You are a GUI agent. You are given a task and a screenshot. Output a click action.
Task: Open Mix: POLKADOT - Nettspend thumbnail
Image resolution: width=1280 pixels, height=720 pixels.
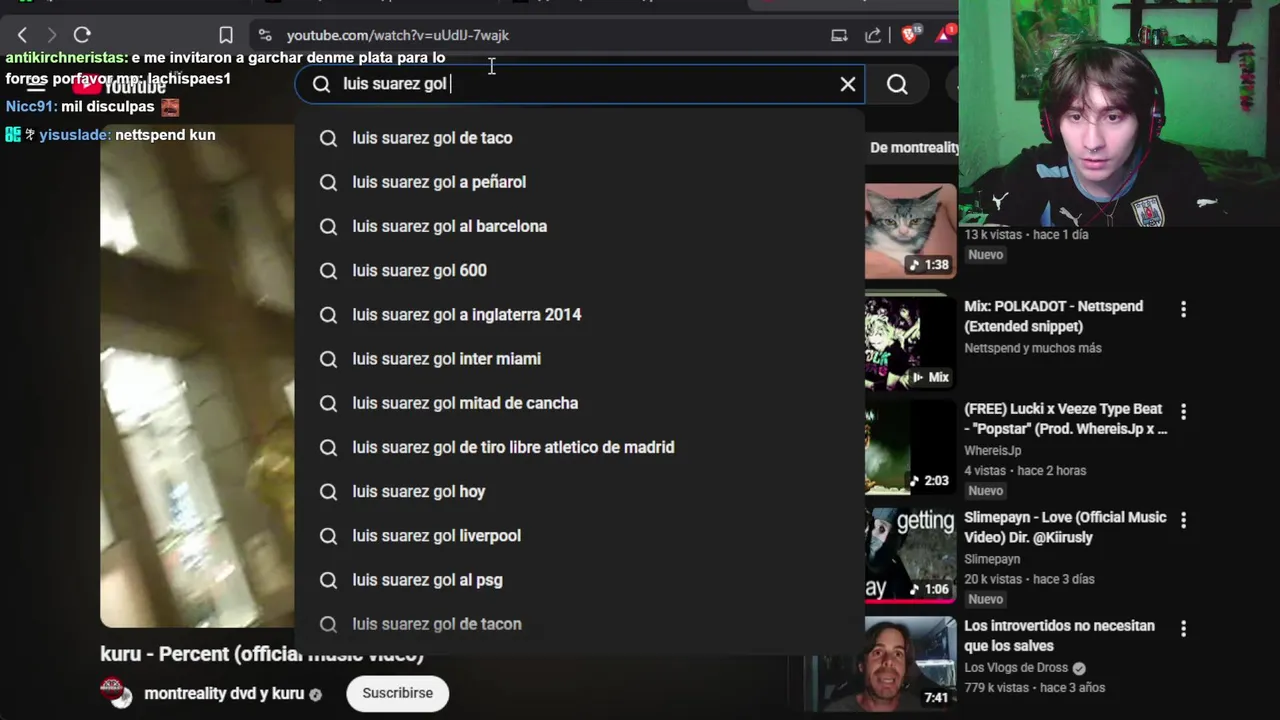pyautogui.click(x=910, y=342)
